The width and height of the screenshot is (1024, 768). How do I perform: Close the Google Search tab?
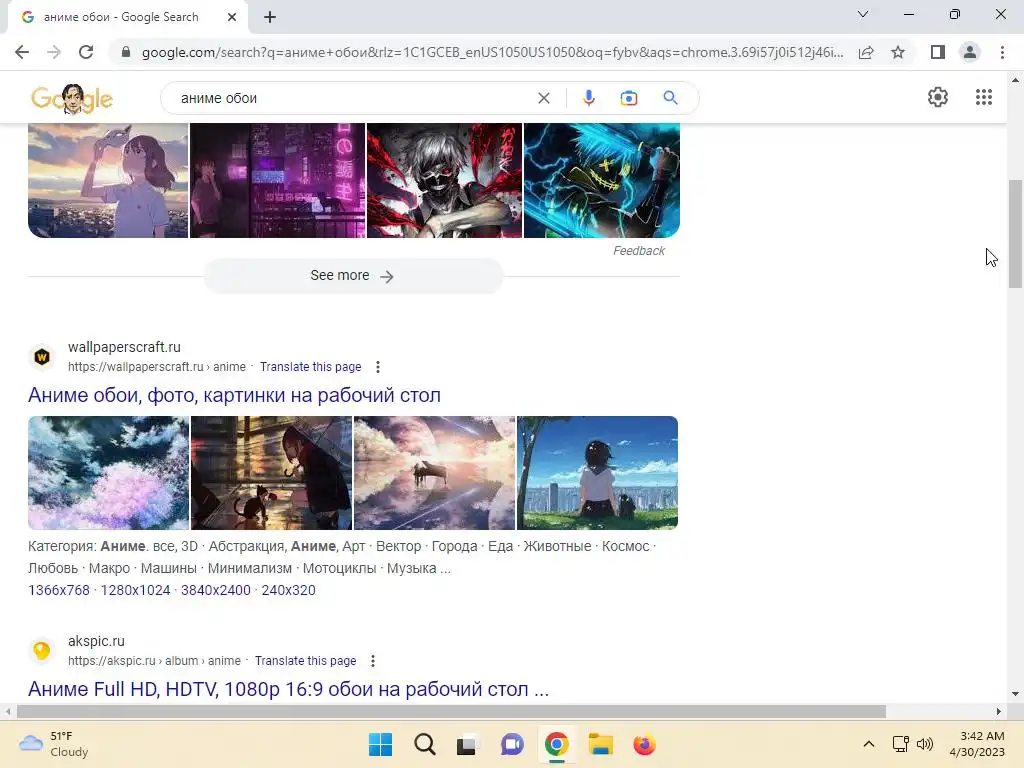(x=232, y=17)
